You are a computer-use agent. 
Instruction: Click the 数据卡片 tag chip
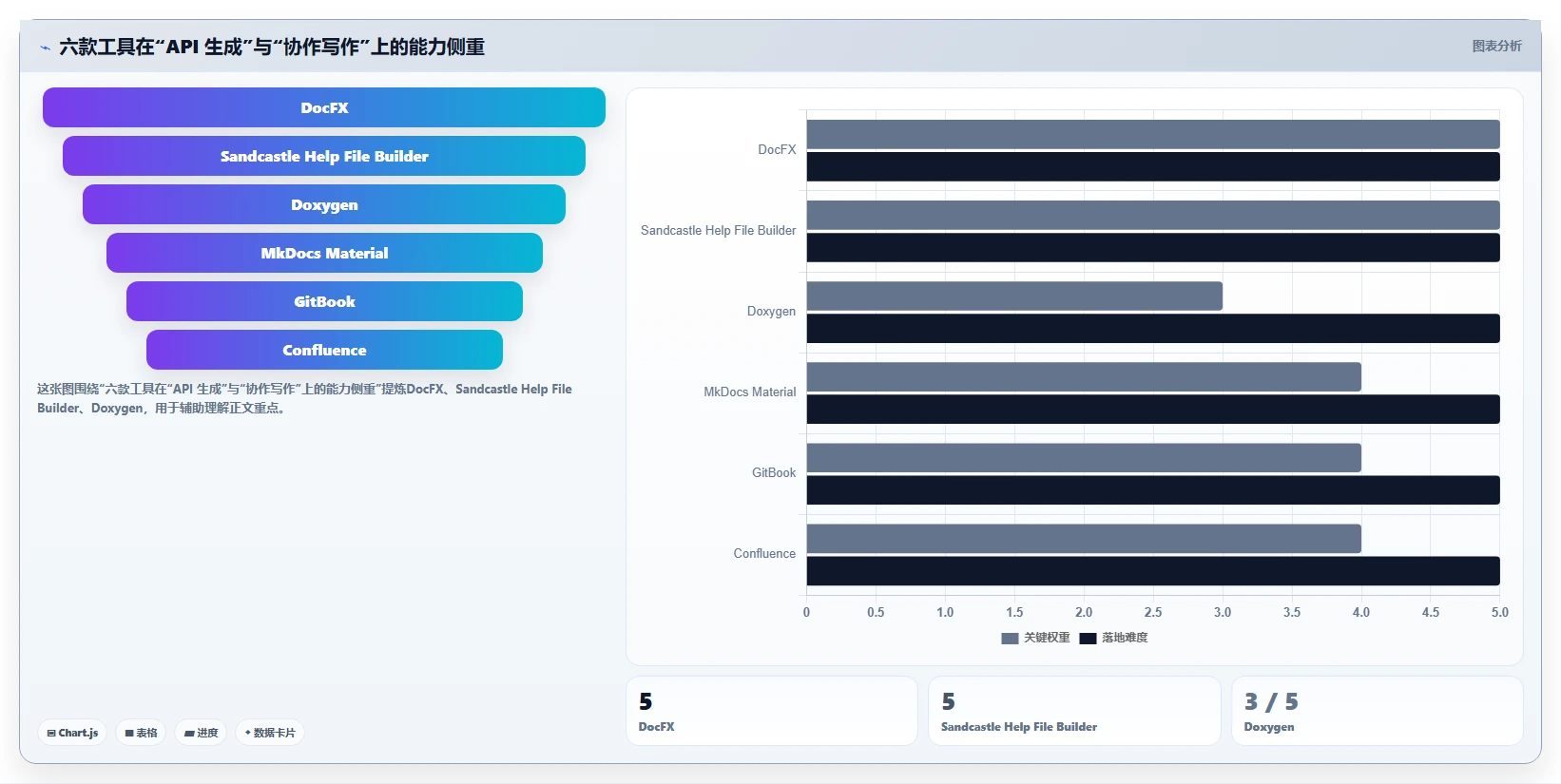270,733
